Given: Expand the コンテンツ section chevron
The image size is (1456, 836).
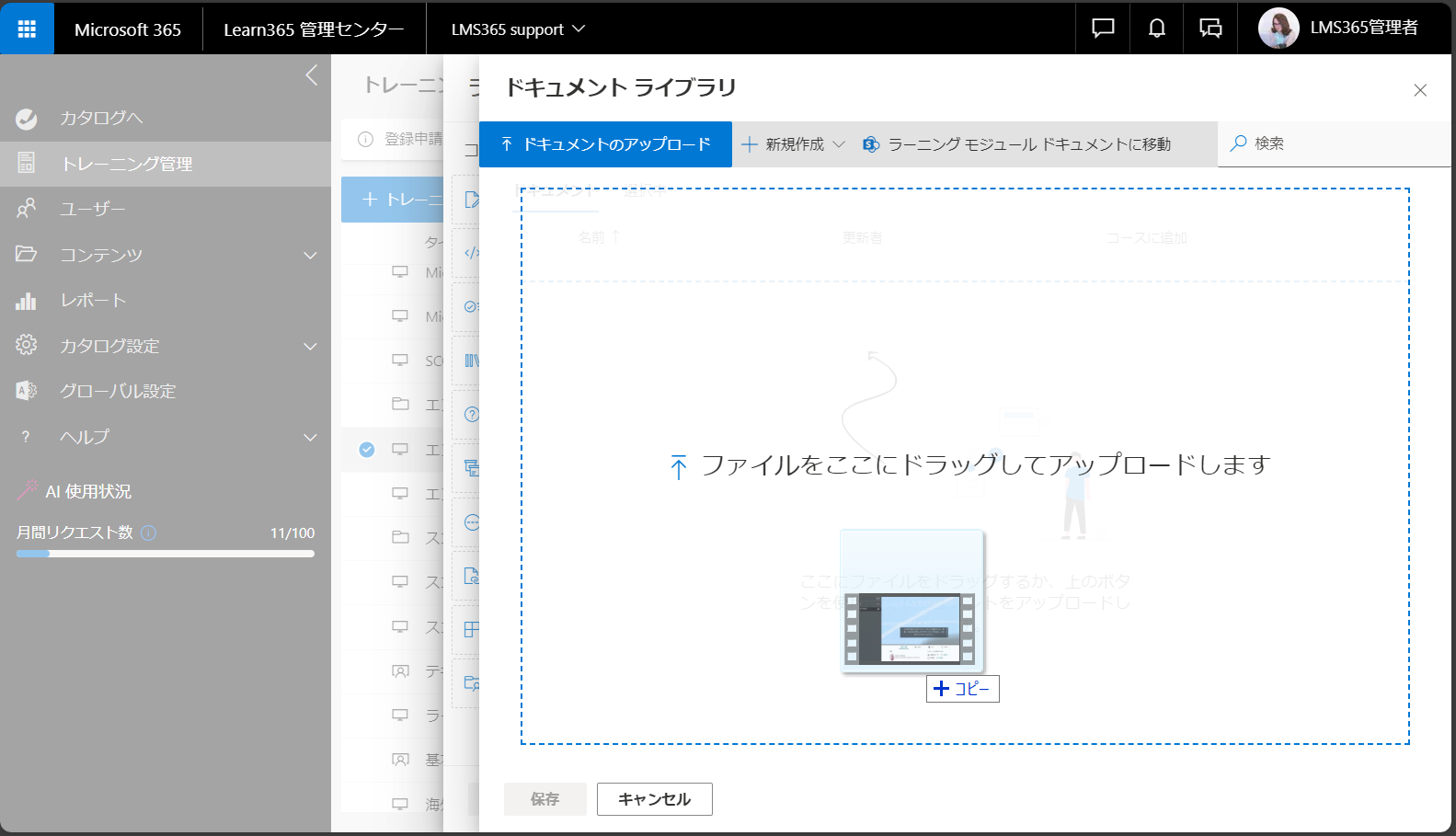Looking at the screenshot, I should [x=310, y=255].
